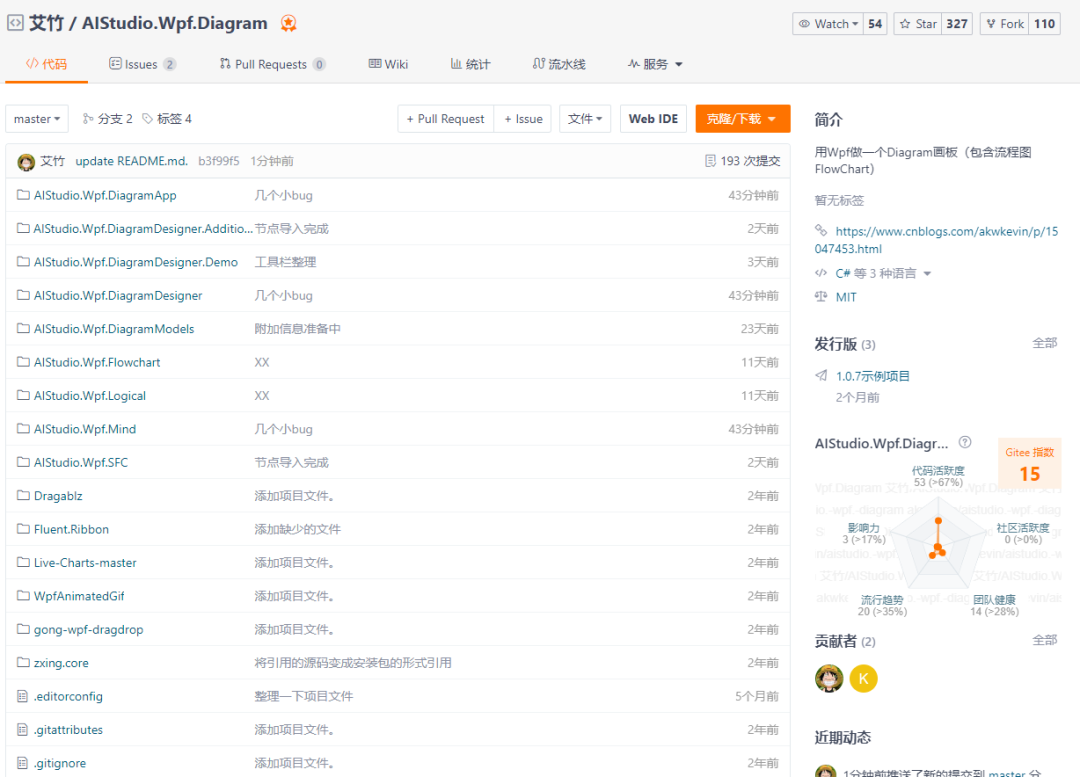Open the AIStudio.Wpf.SFC folder
The height and width of the screenshot is (777, 1080).
pyautogui.click(x=81, y=462)
